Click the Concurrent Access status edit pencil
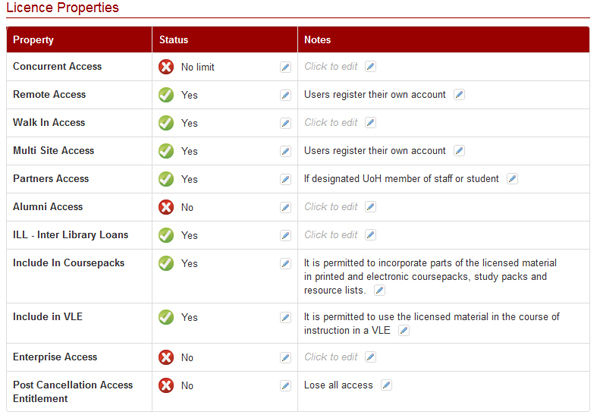This screenshot has height=418, width=600. [x=285, y=67]
